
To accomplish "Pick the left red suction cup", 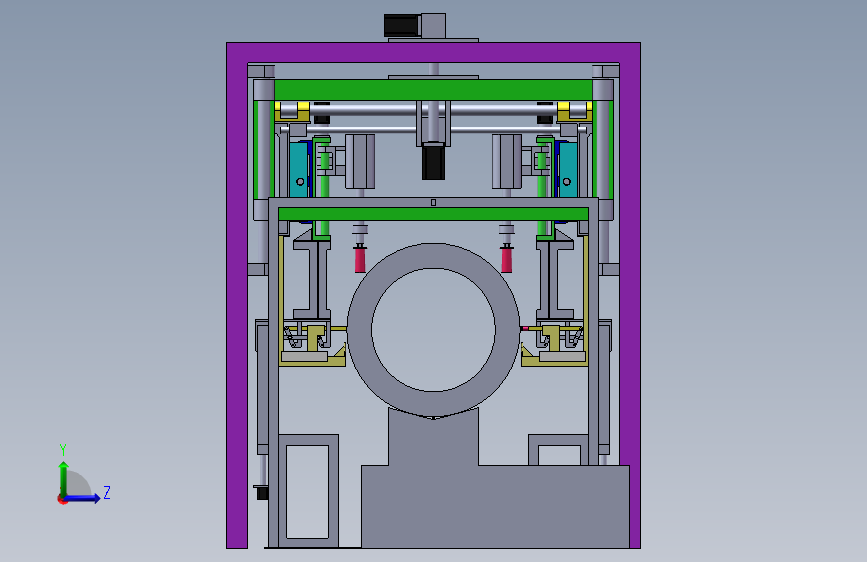I will coord(360,259).
